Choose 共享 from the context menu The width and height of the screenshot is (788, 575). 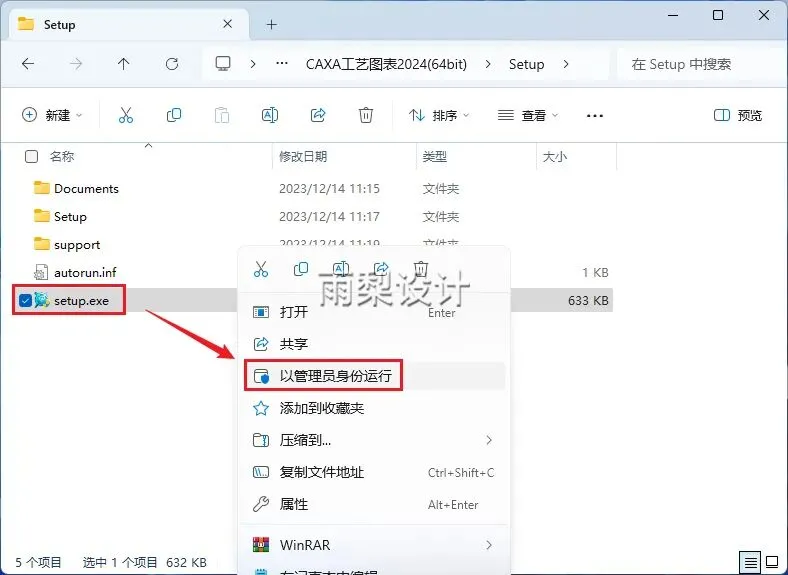pyautogui.click(x=373, y=344)
